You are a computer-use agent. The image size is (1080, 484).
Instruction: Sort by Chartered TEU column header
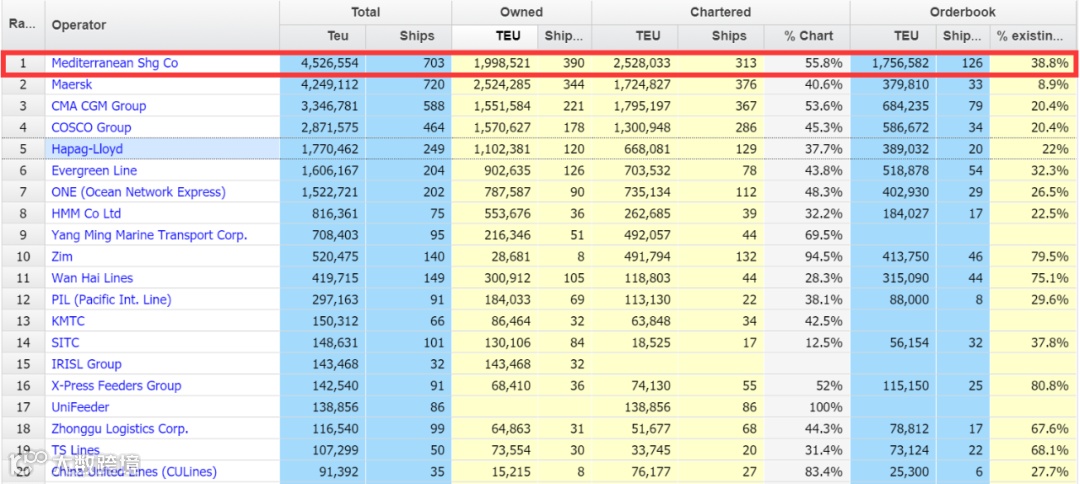(x=635, y=36)
